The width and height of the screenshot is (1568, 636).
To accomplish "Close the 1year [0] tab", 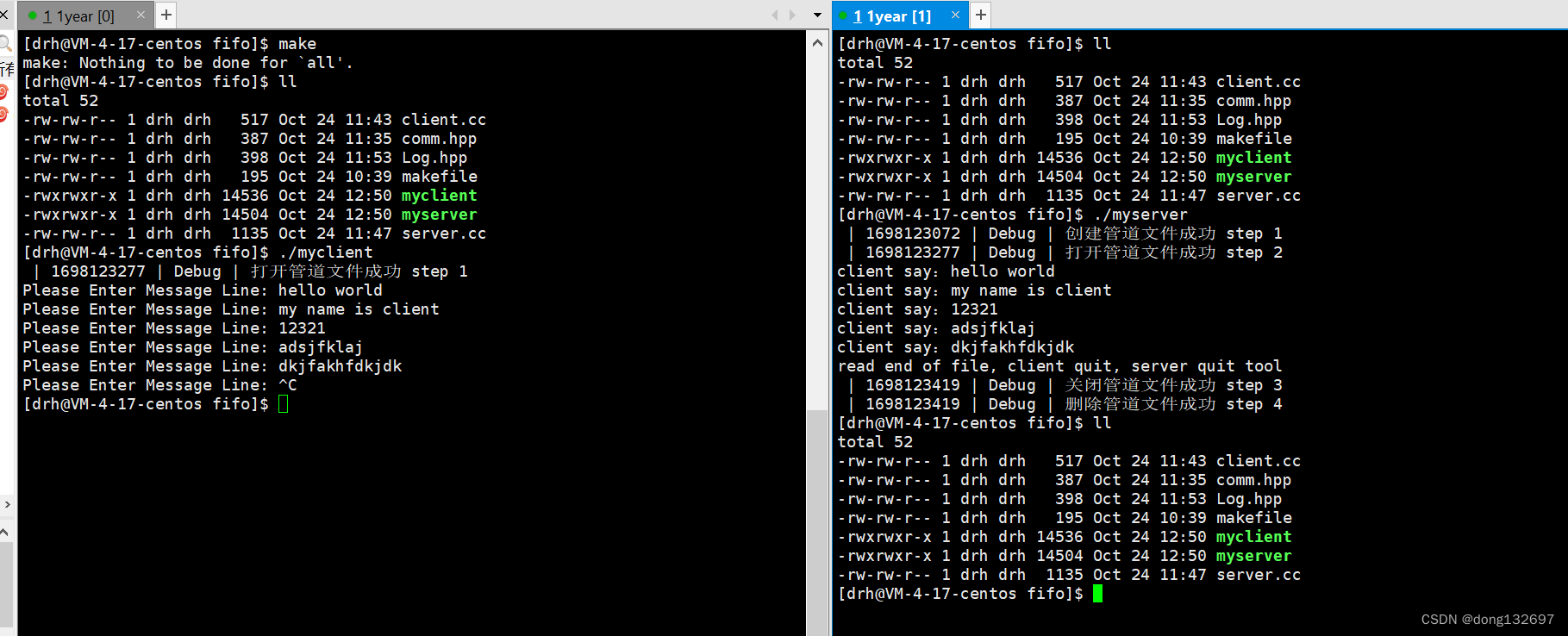I will point(141,15).
